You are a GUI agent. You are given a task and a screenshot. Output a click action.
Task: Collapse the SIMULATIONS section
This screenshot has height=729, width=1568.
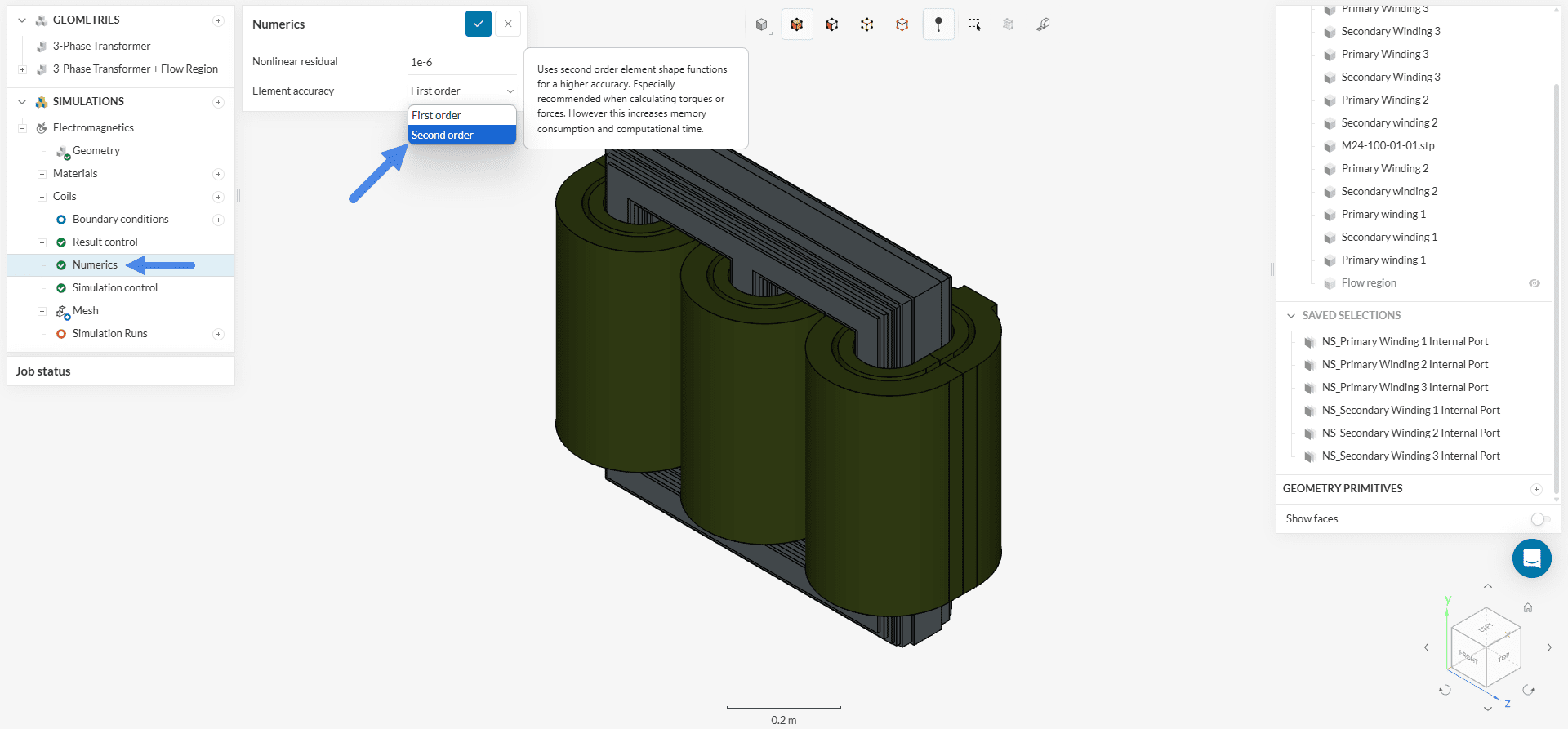pos(22,102)
